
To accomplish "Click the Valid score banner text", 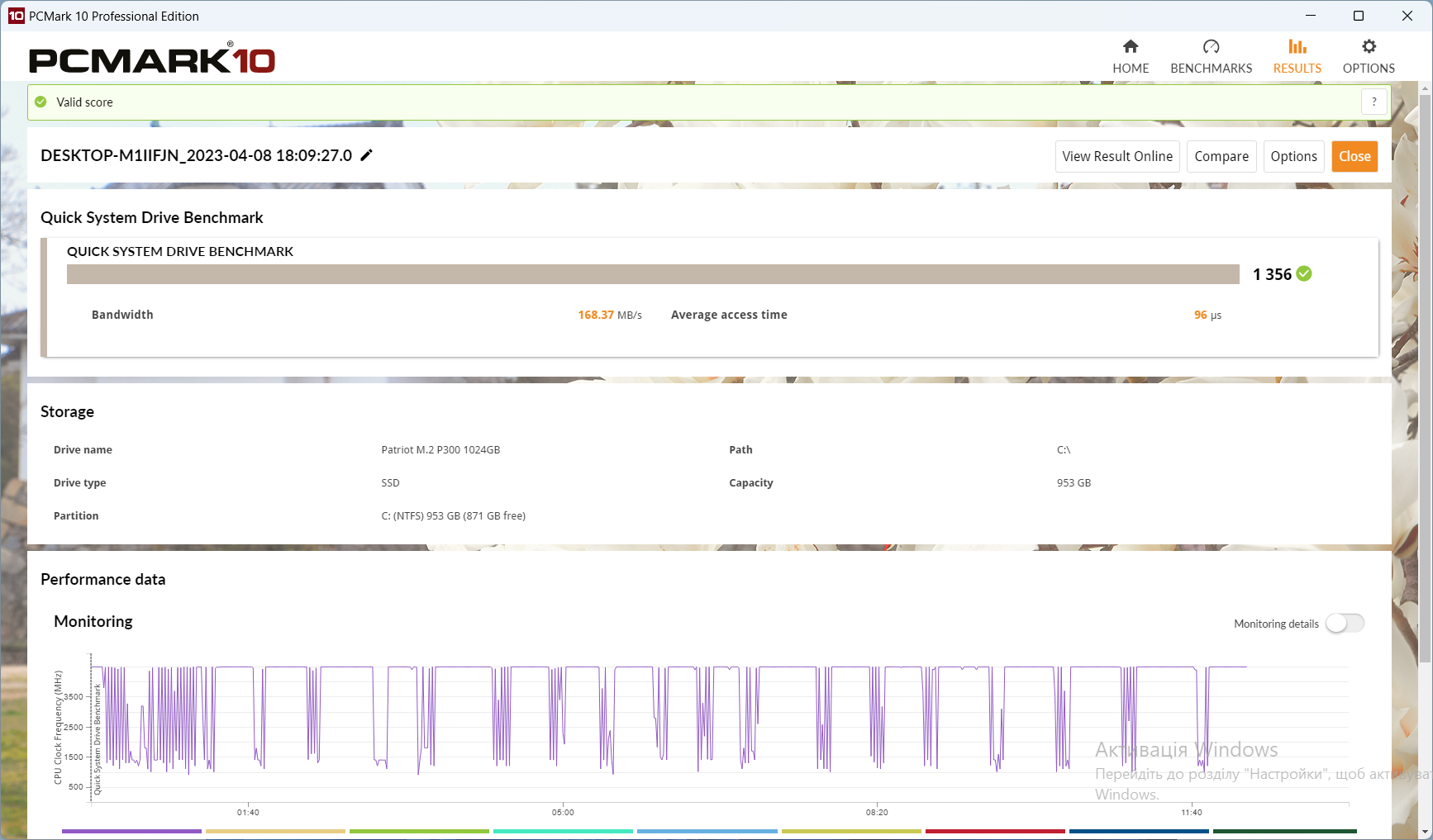I will 84,102.
